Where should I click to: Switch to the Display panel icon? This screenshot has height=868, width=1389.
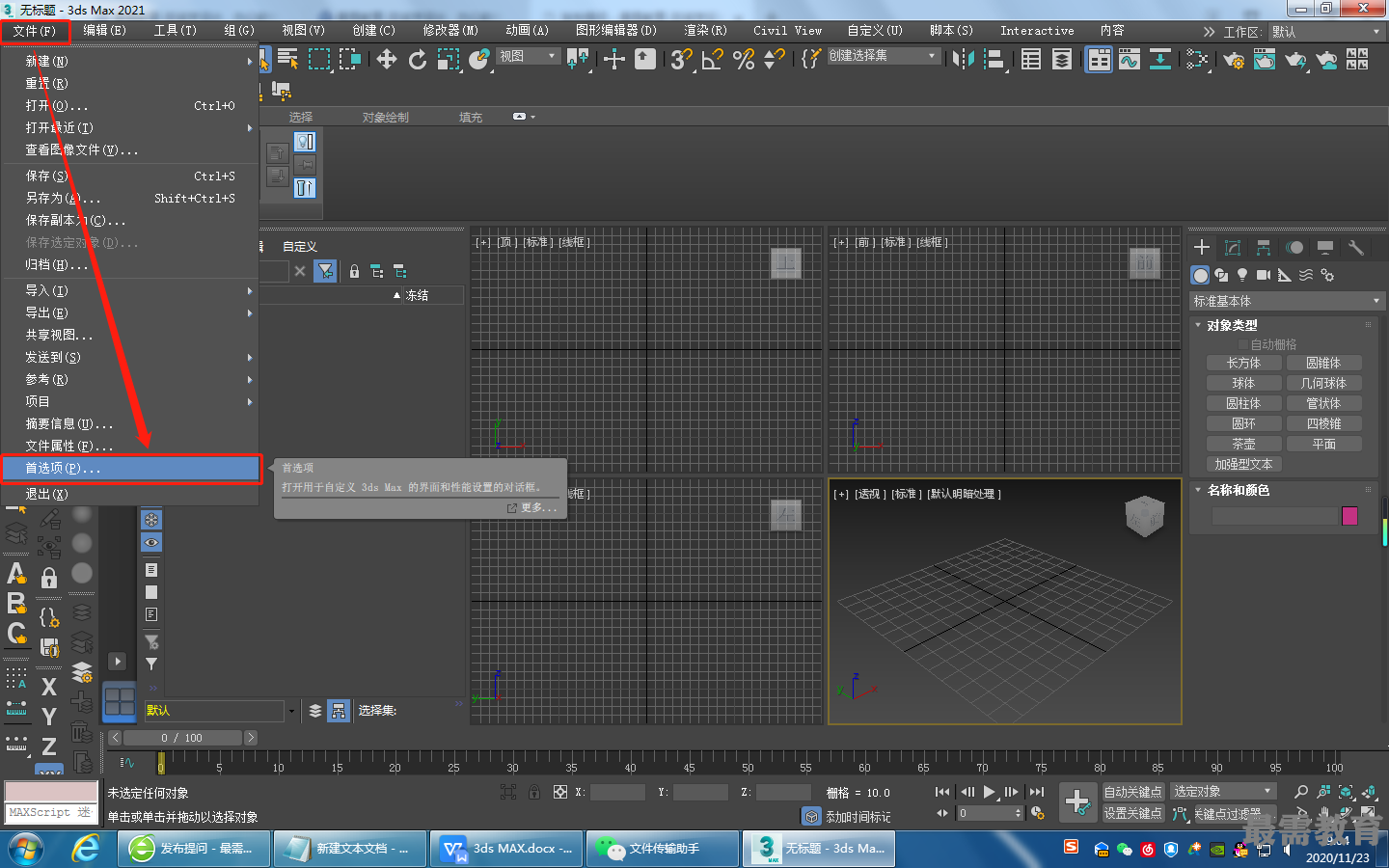point(1325,248)
